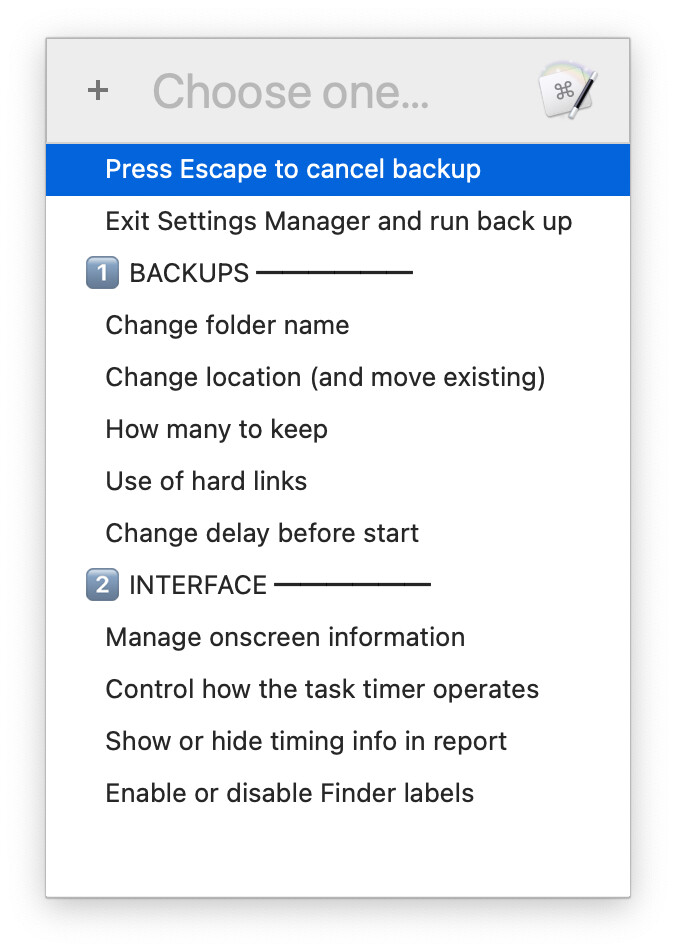Select Use of hard links
This screenshot has height=952, width=676.
point(338,481)
